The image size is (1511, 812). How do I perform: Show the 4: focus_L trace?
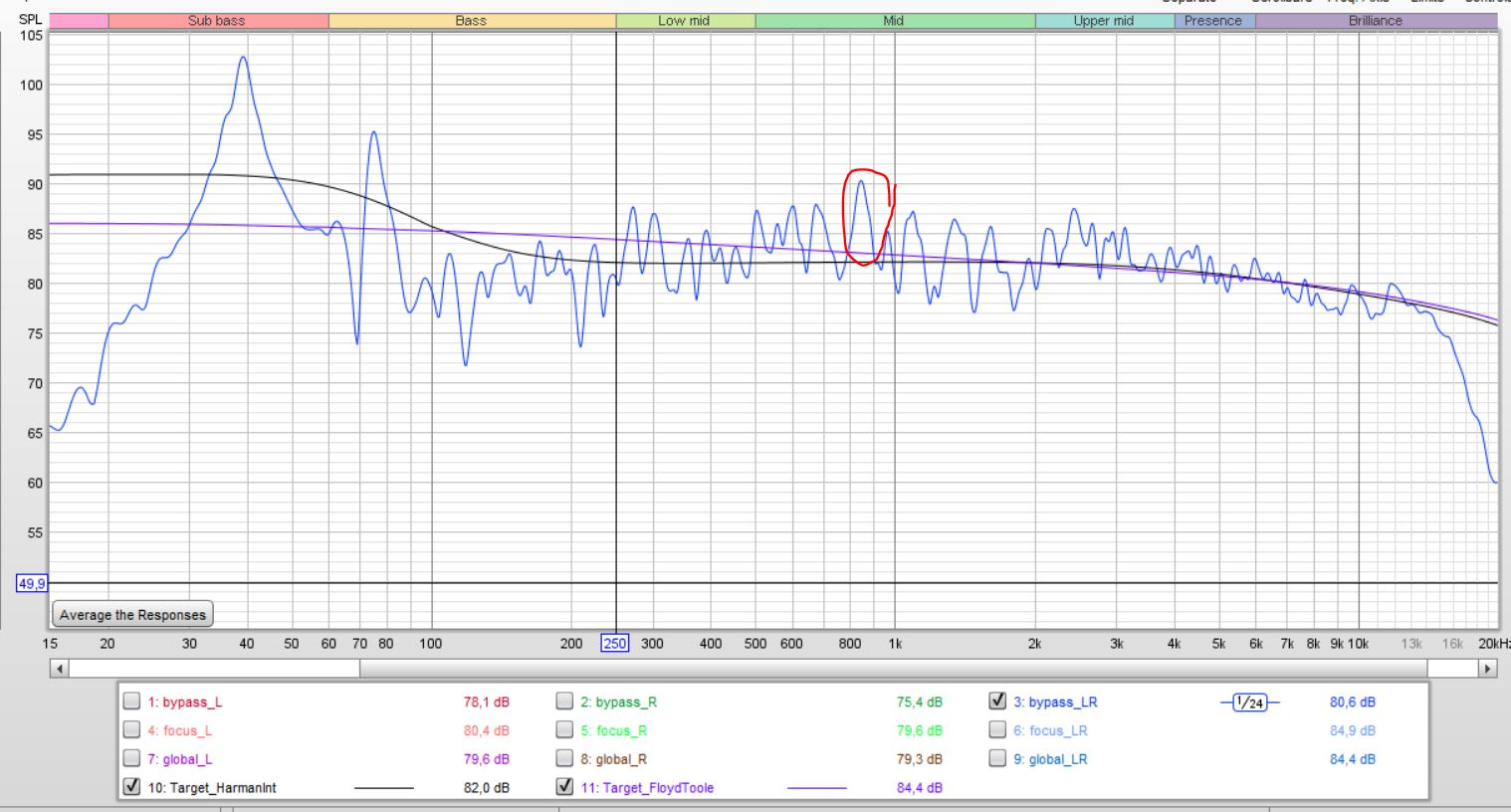[131, 730]
